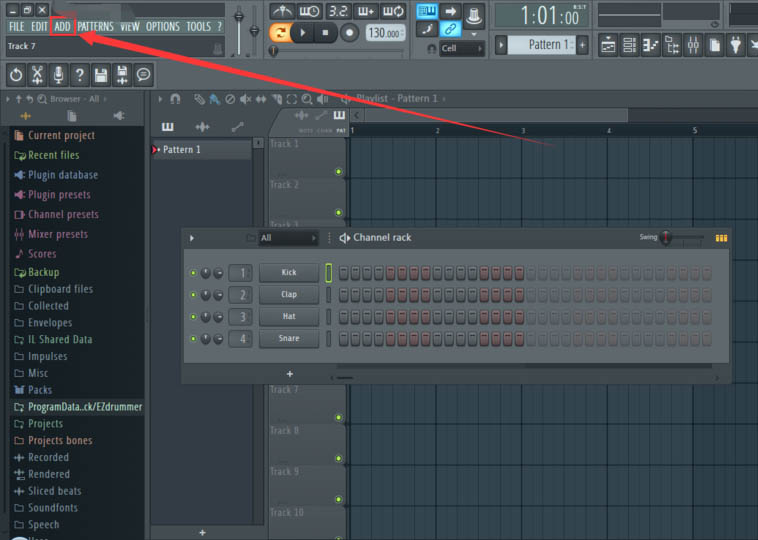Viewport: 758px width, 540px height.
Task: Click the step editing 3.2 icon
Action: (x=338, y=11)
